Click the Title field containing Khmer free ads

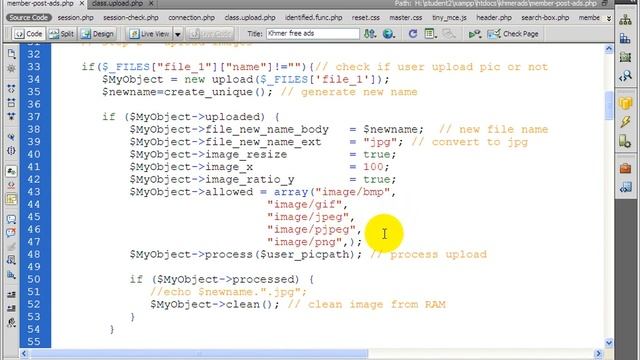click(313, 33)
